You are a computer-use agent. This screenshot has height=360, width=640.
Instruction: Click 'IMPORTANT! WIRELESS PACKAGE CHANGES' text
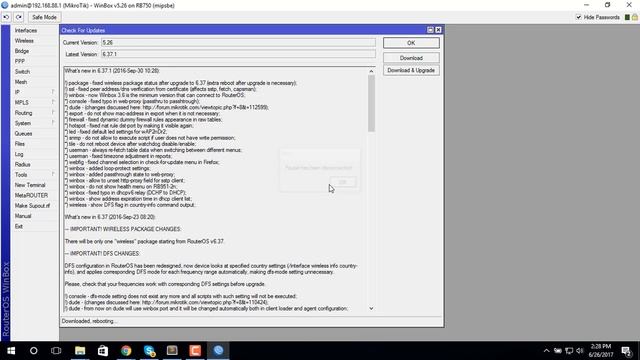(x=123, y=229)
